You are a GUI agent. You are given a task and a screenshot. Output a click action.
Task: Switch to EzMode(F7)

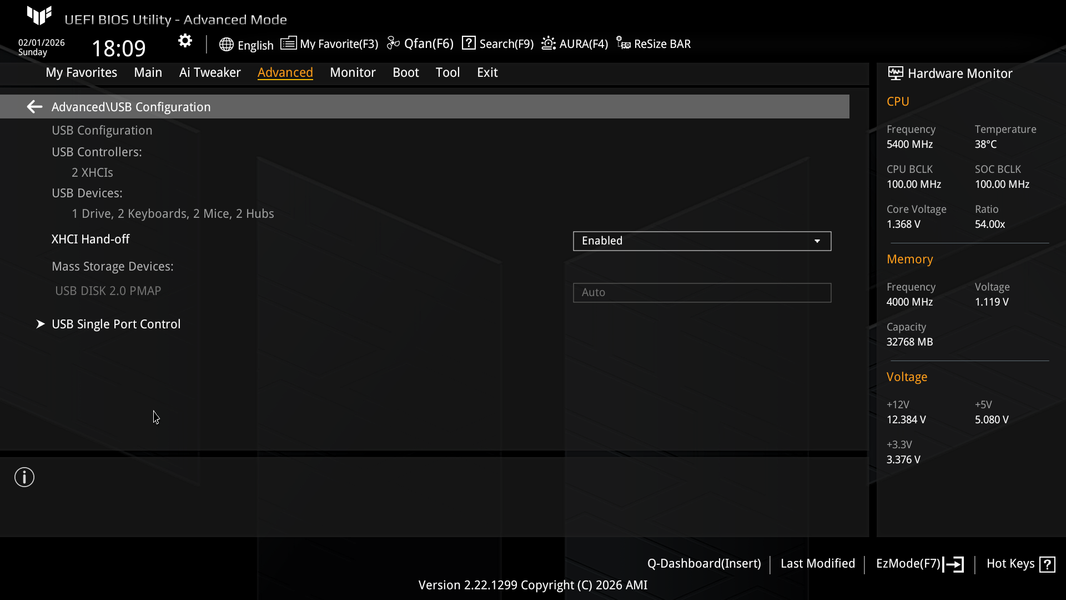919,564
